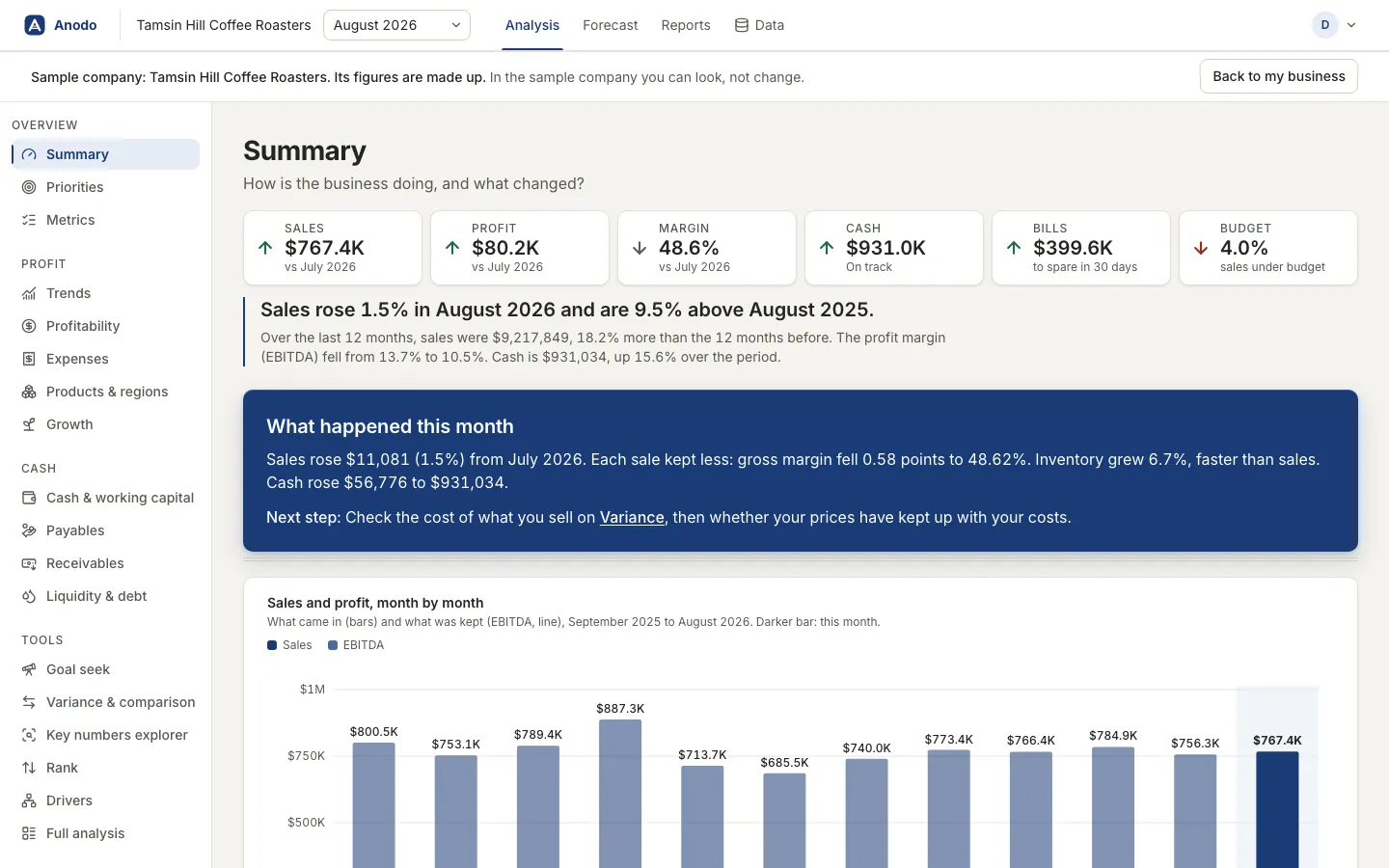
Task: Click the Full analysis icon
Action: click(29, 833)
